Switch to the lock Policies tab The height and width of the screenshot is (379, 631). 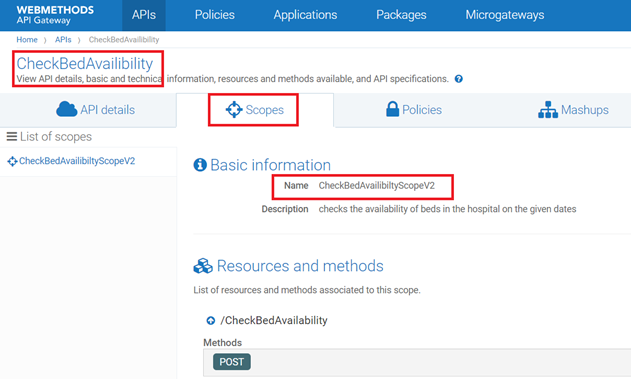(x=414, y=109)
